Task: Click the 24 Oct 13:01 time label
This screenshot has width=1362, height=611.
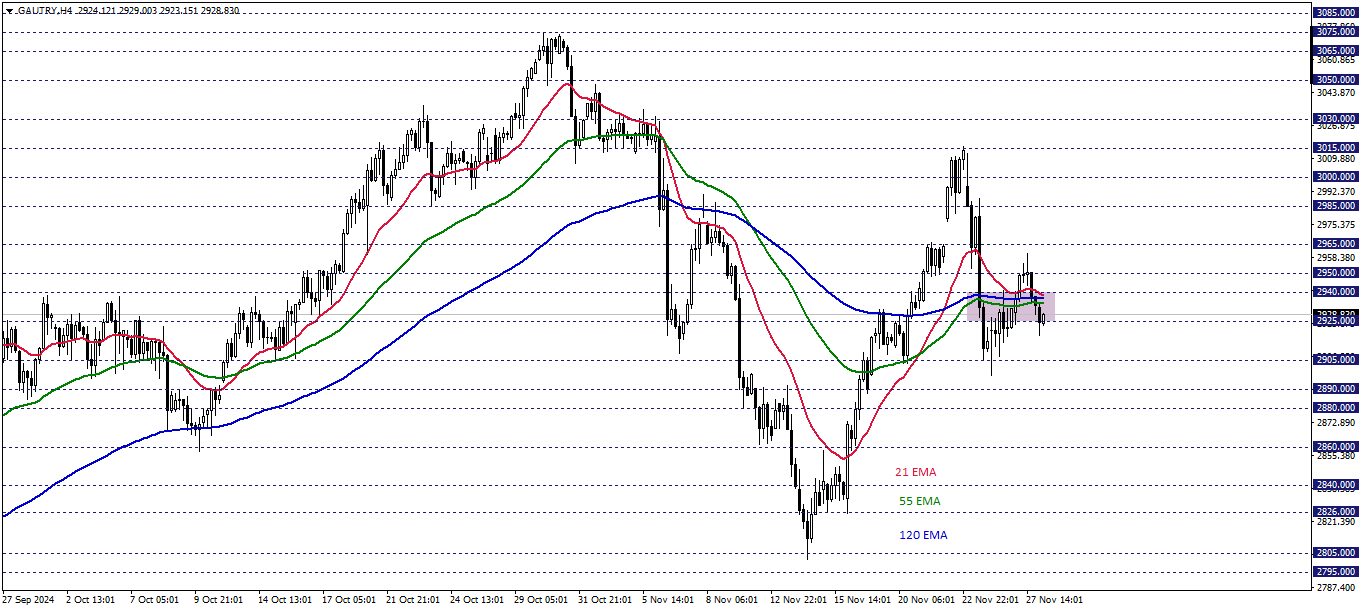Action: (476, 600)
